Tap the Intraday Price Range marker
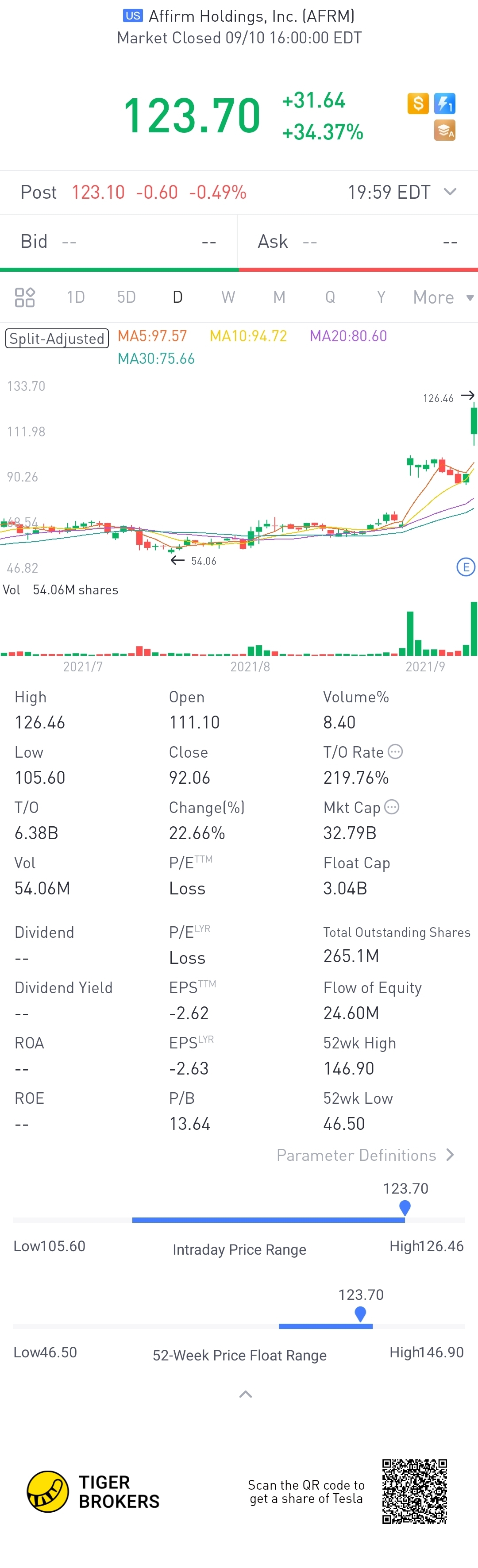478x1568 pixels. [x=405, y=1208]
